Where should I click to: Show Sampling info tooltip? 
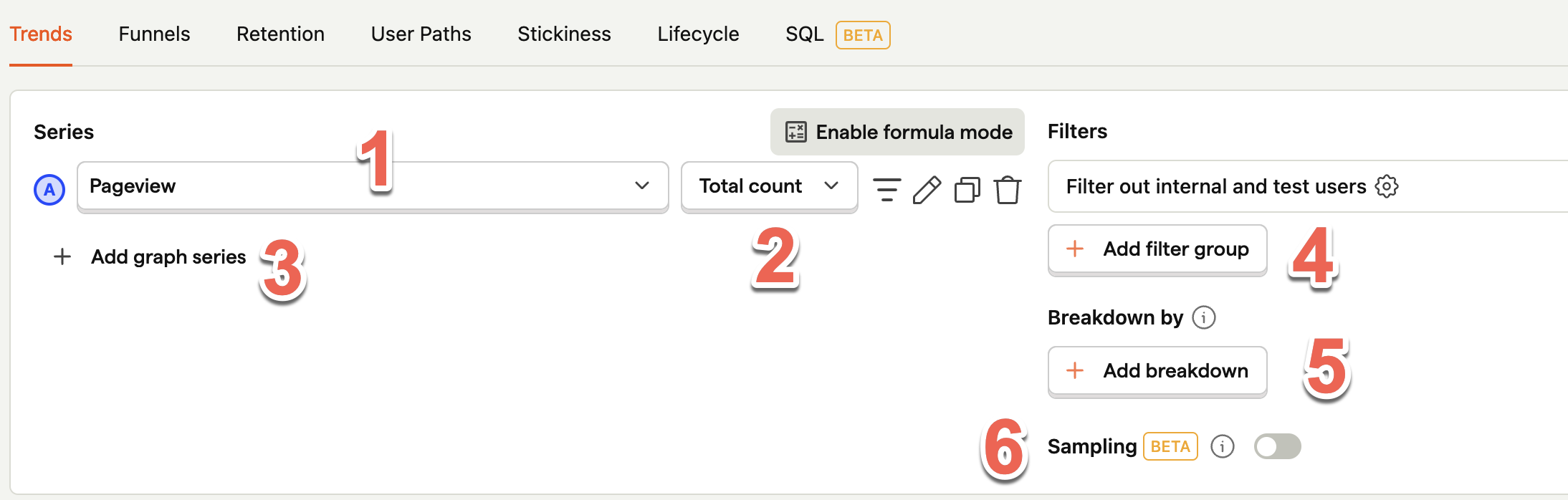click(x=1223, y=446)
